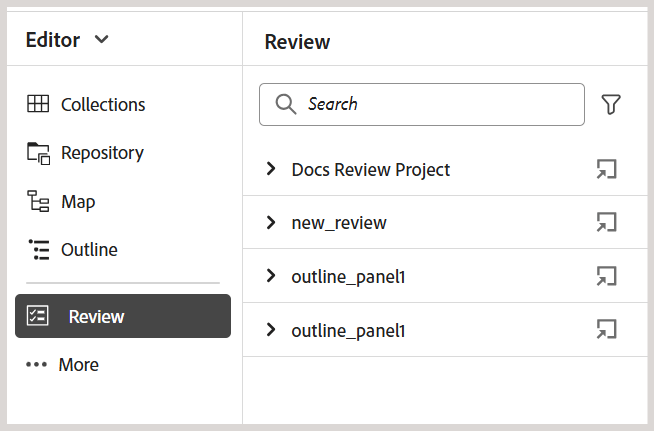
Task: Expand the bottom outline_panel1 chevron
Action: point(271,329)
